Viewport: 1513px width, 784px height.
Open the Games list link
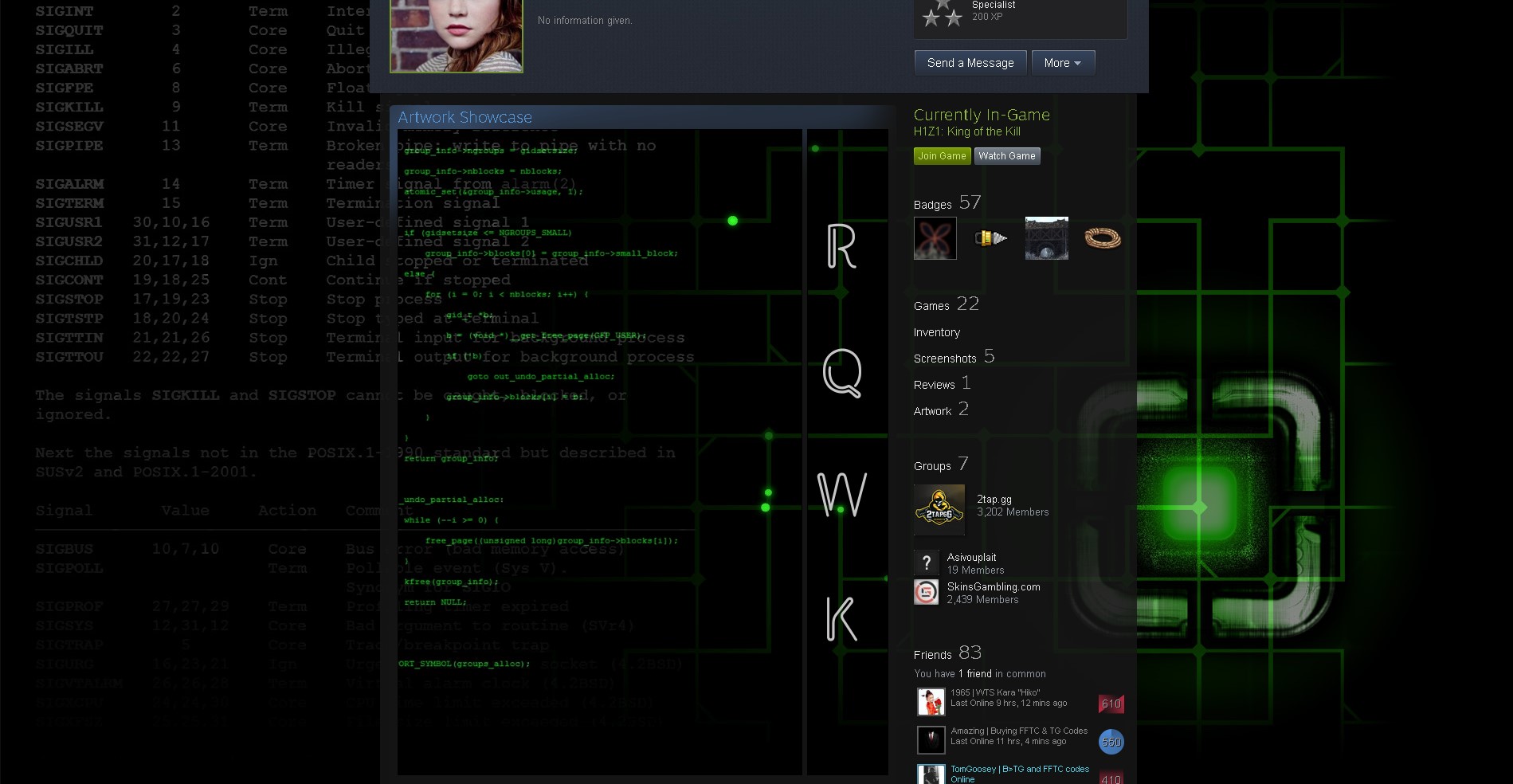pos(947,304)
